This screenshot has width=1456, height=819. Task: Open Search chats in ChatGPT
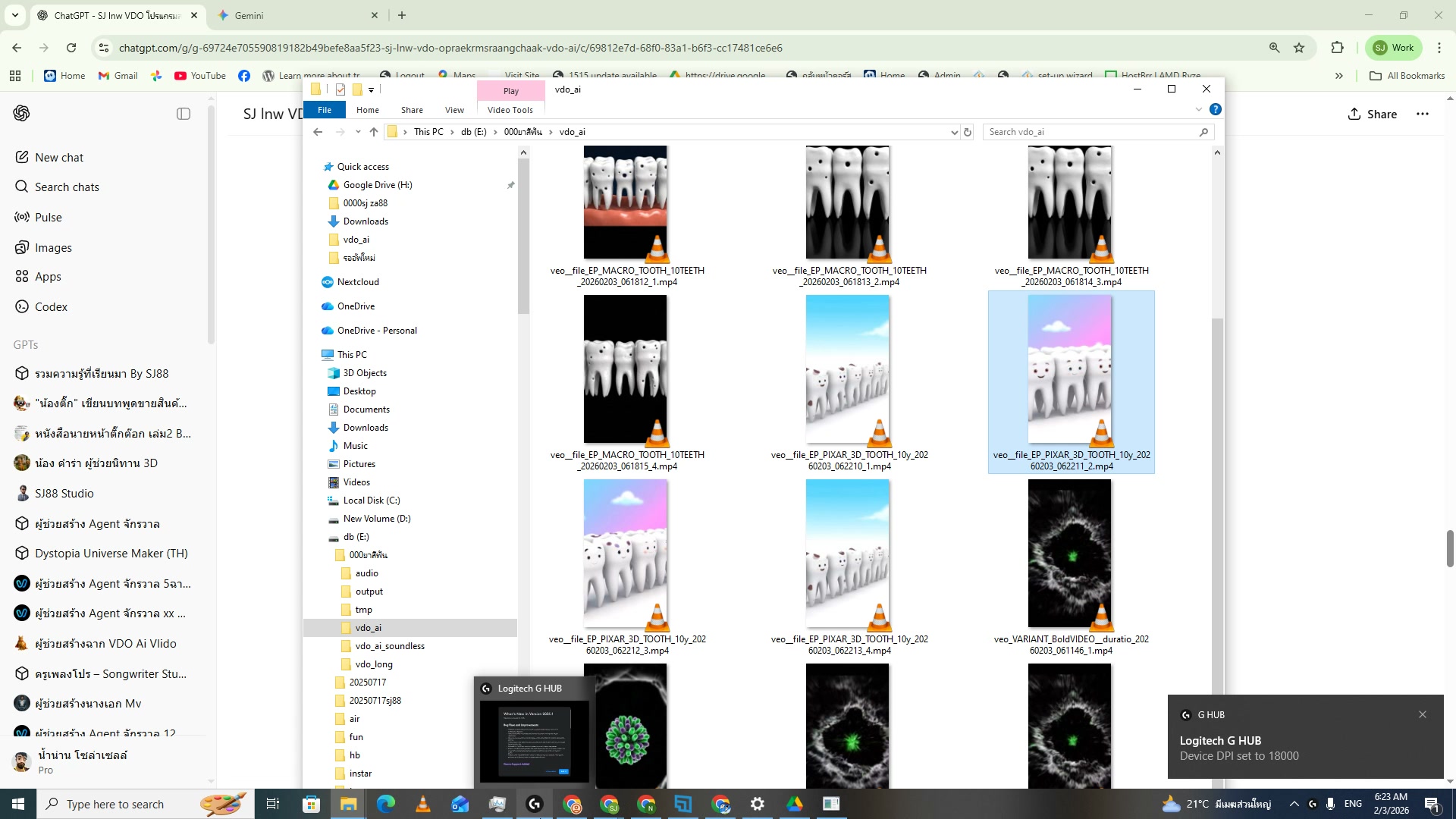point(67,187)
